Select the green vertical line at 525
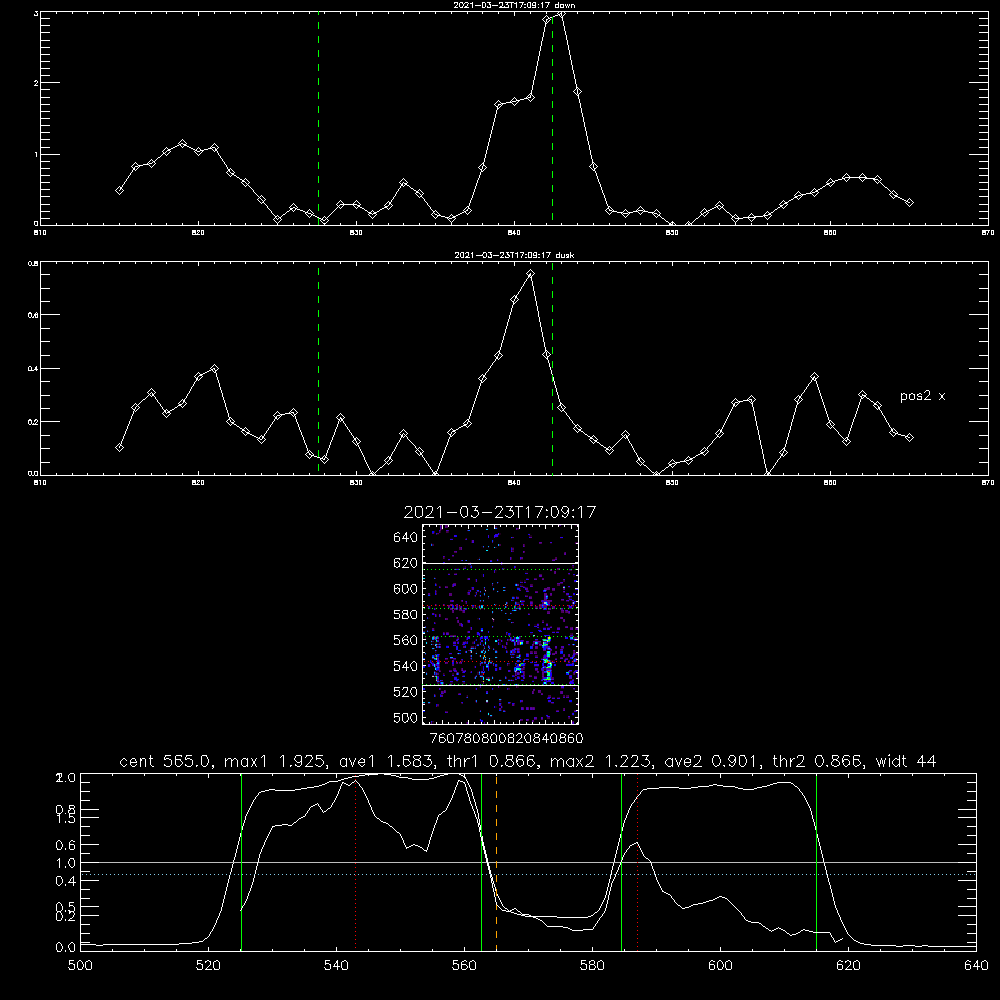 coord(241,861)
